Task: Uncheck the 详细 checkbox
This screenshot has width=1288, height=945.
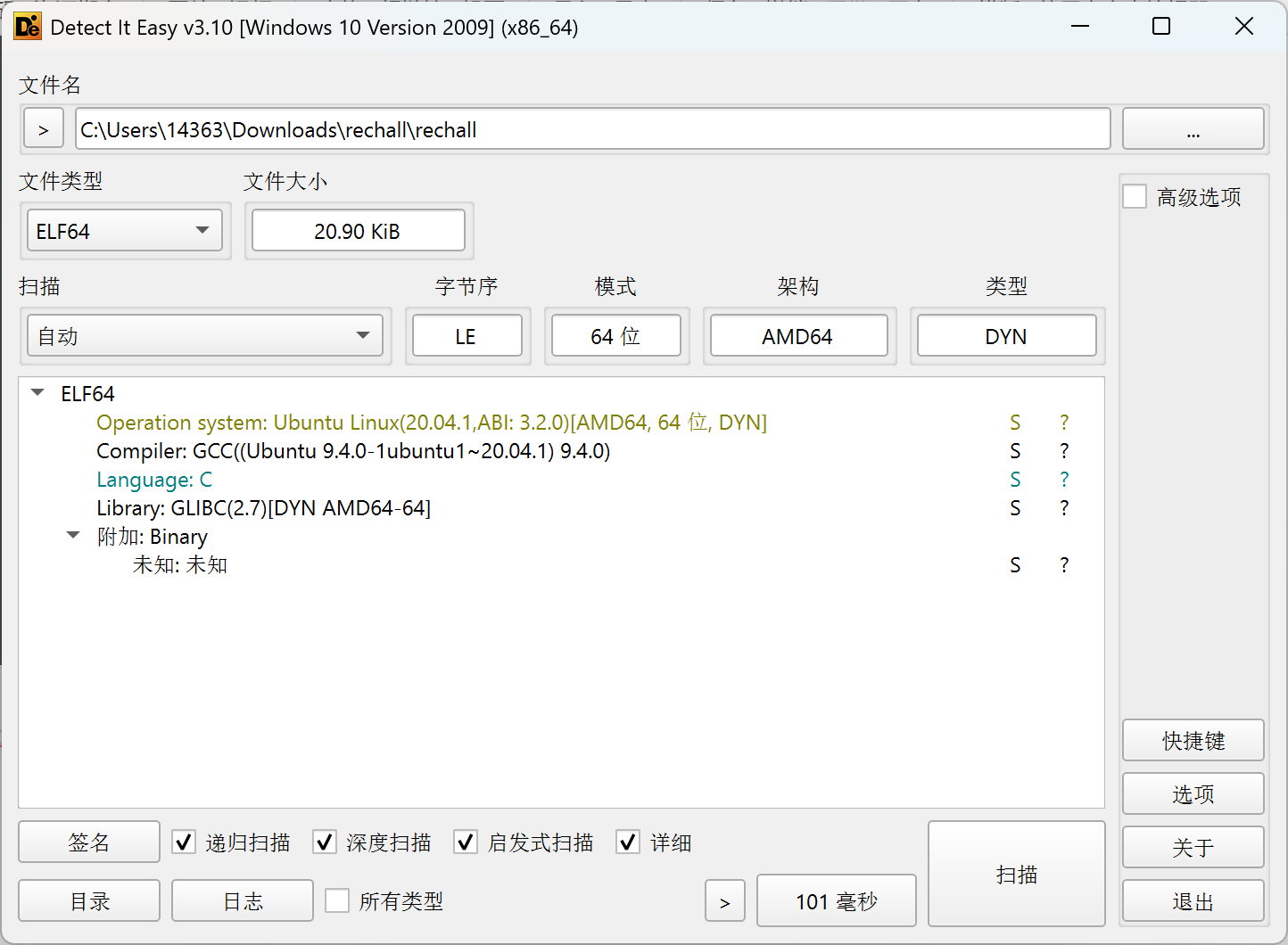Action: click(x=628, y=842)
